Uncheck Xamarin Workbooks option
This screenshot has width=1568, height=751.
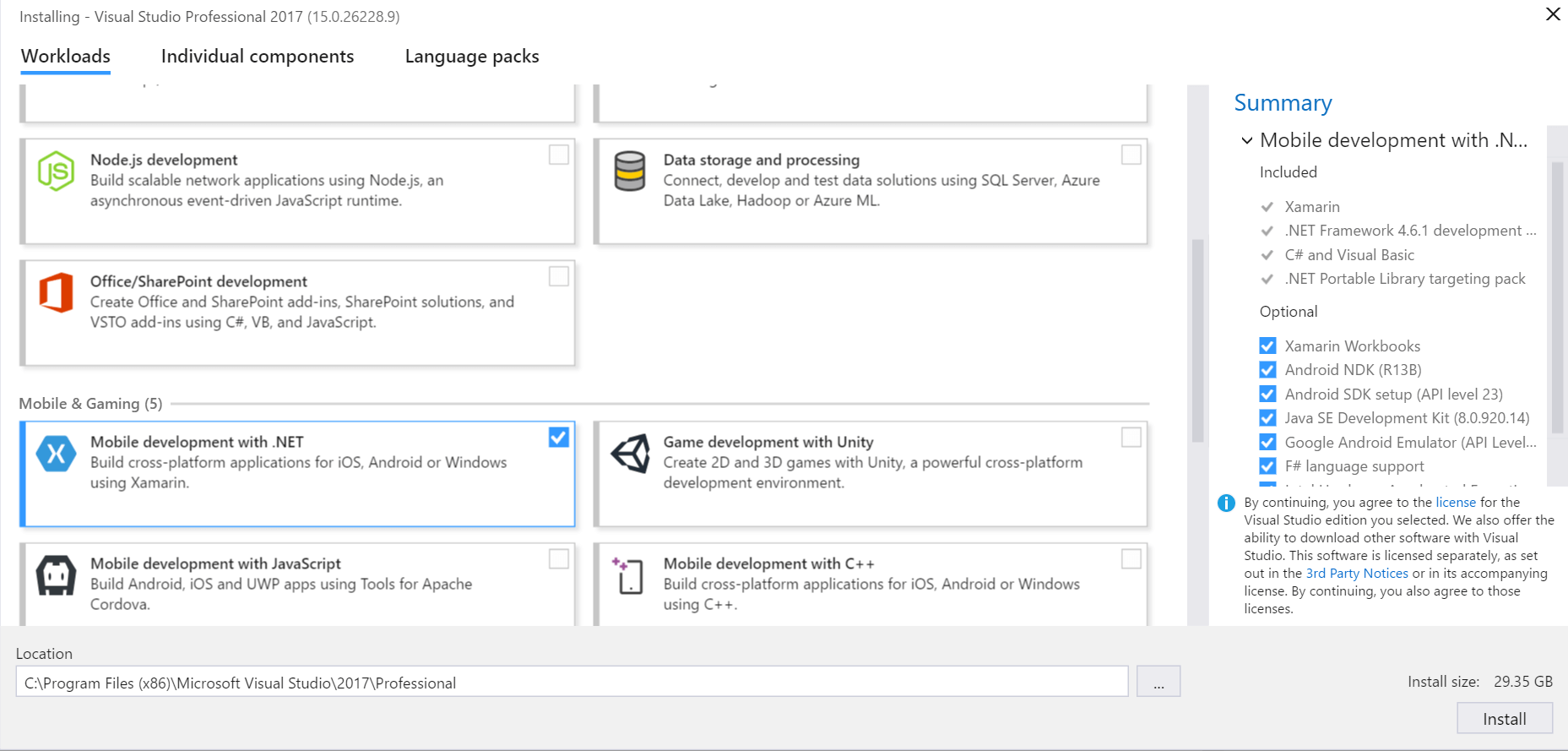(1267, 346)
